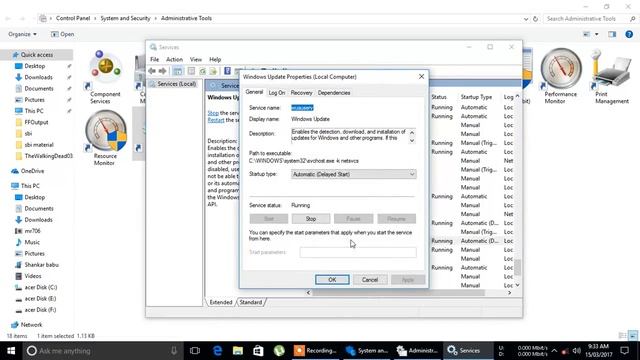Switch to Extended tab in Services
Image resolution: width=640 pixels, height=360 pixels.
click(x=220, y=302)
